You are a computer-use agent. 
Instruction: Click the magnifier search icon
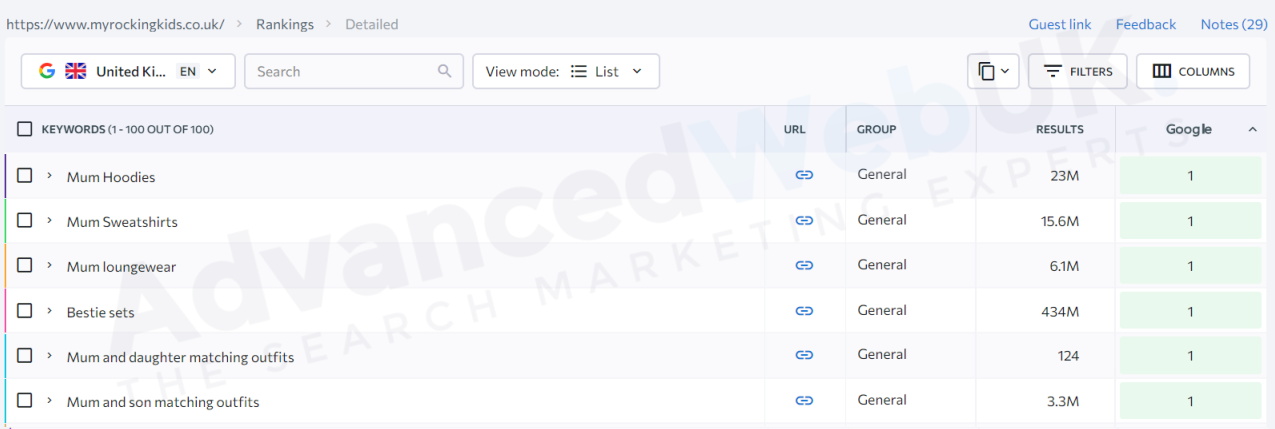coord(445,71)
